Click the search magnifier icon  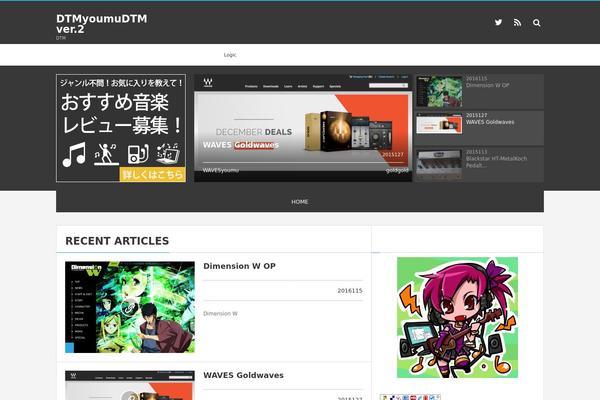536,23
